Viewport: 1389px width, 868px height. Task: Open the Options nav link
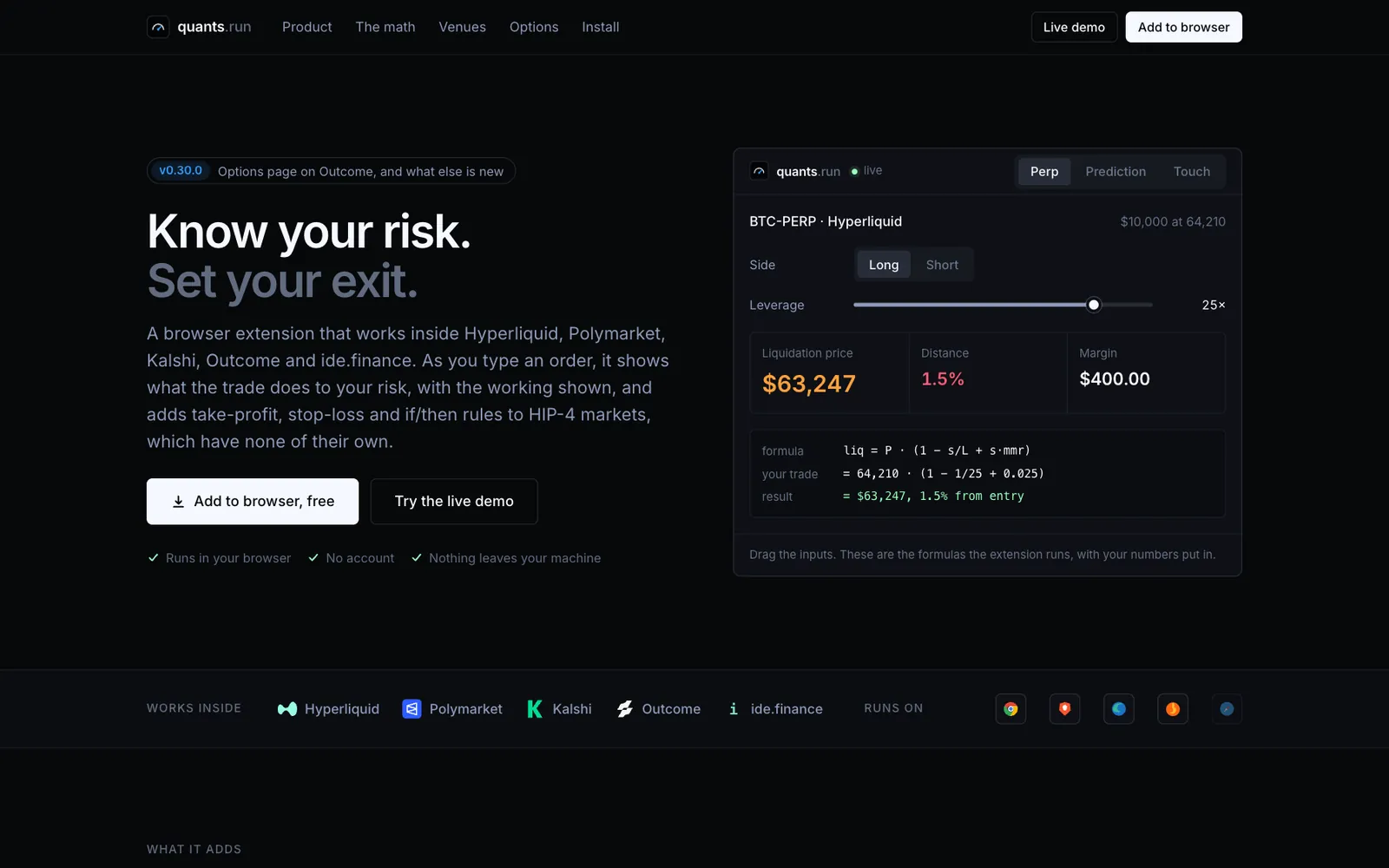[534, 27]
